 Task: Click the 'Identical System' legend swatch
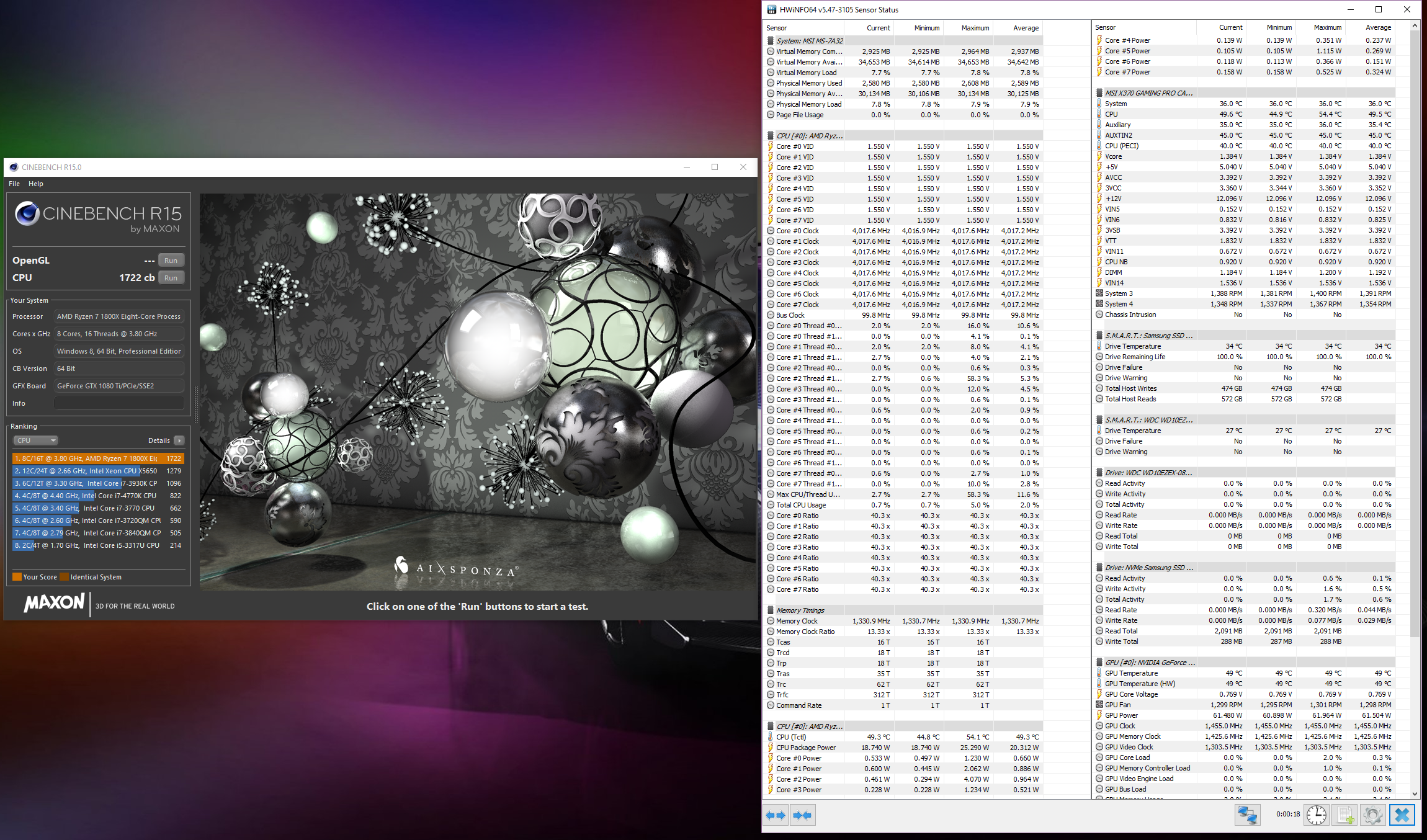(x=64, y=577)
